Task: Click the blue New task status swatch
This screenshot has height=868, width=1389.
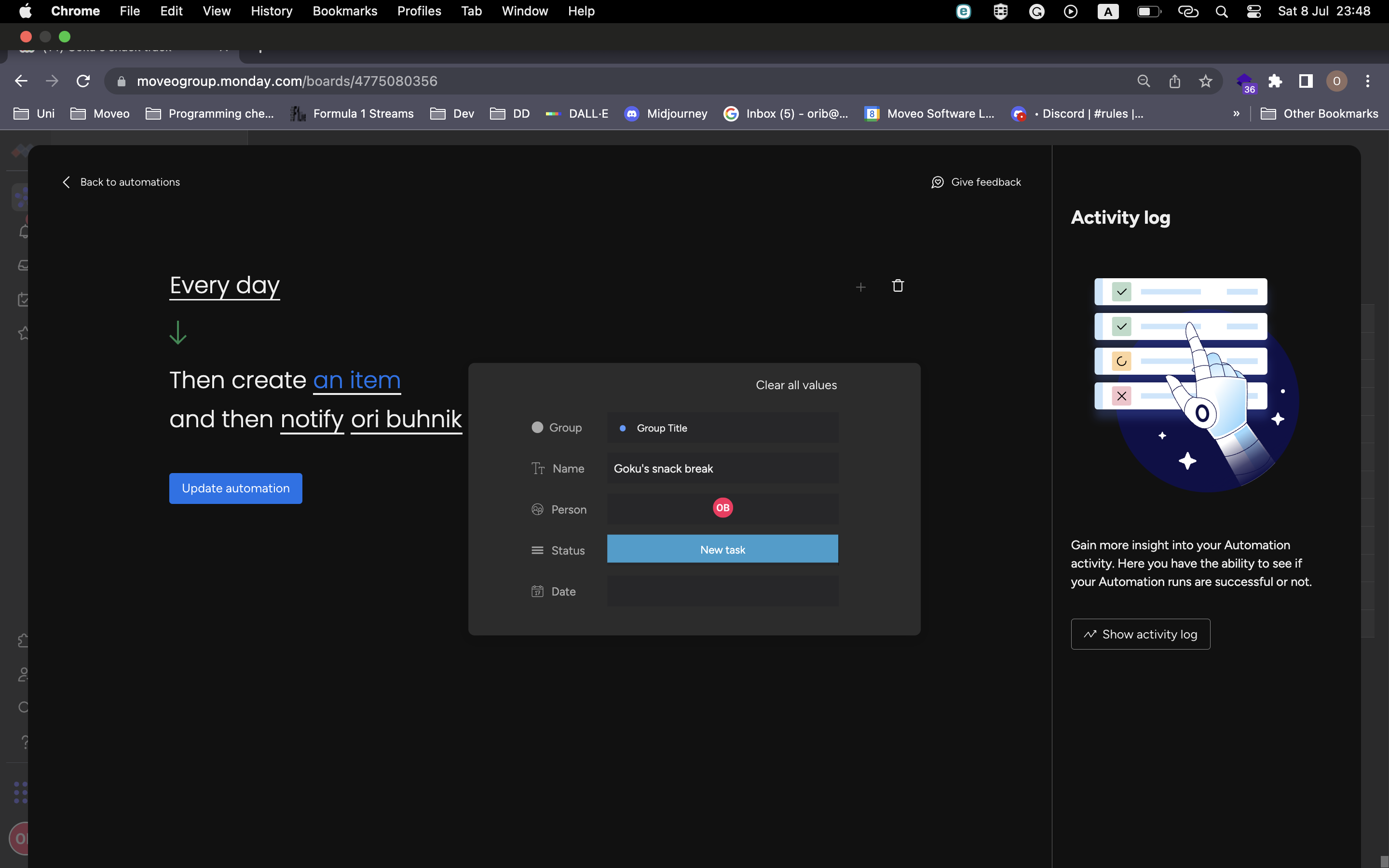Action: [x=722, y=549]
